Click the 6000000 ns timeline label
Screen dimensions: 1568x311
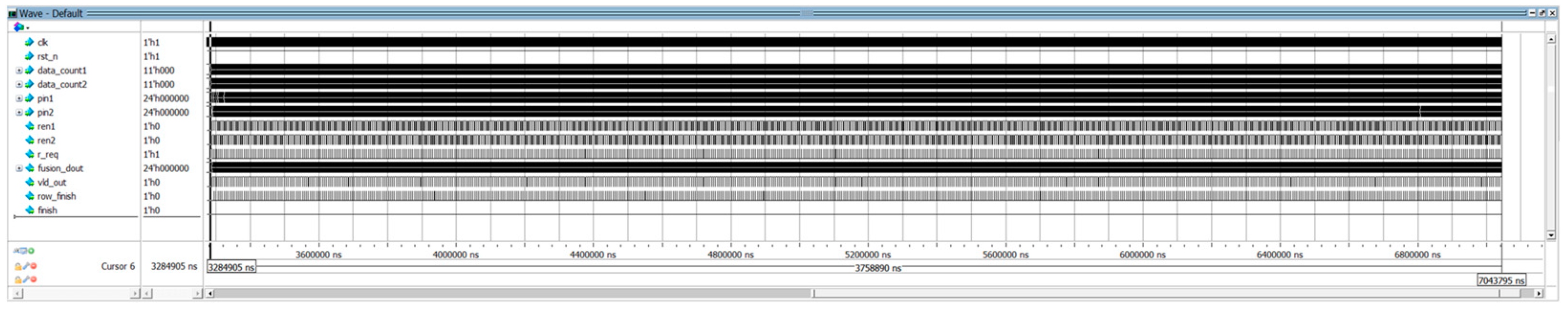coord(1142,255)
